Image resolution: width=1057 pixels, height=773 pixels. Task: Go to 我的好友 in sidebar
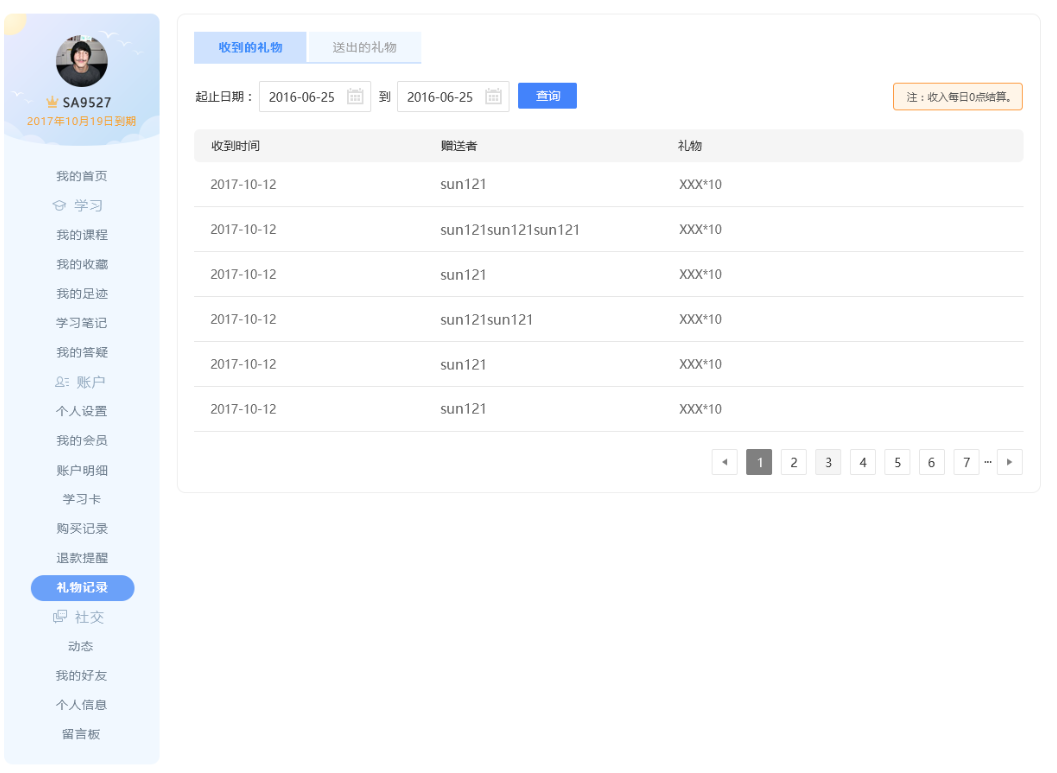pyautogui.click(x=82, y=676)
